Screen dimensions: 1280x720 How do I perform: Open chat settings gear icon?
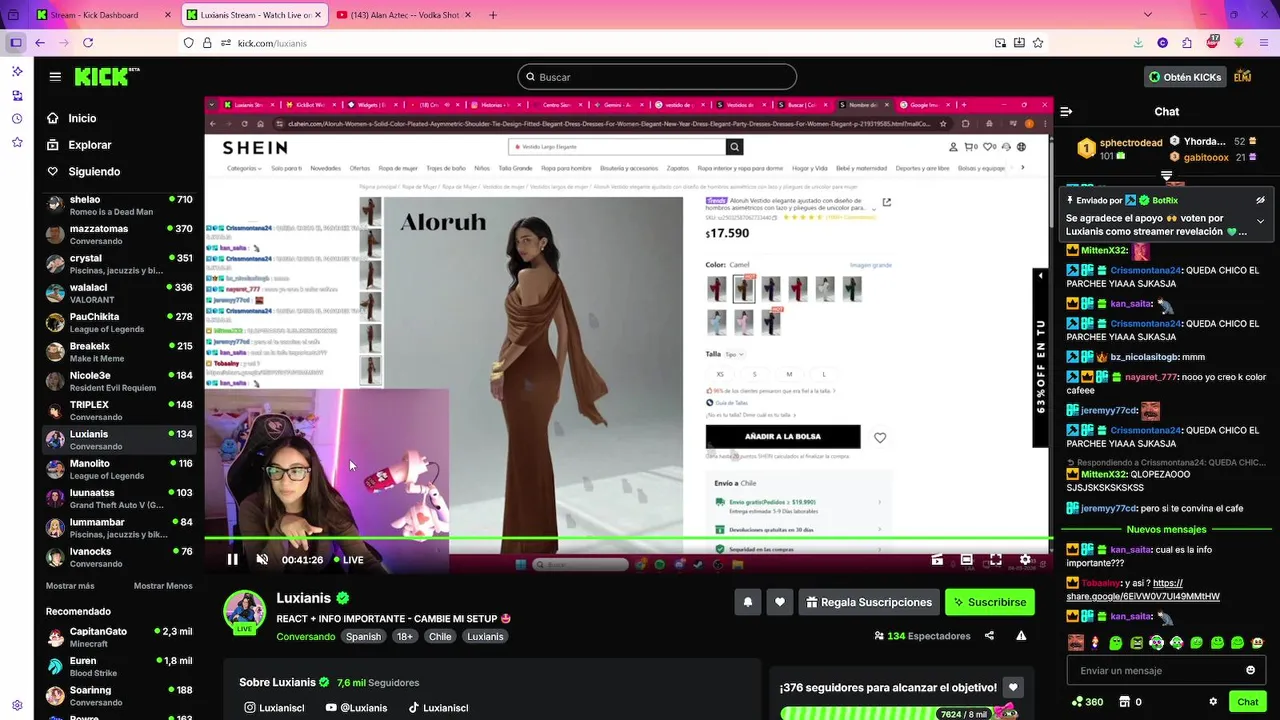[x=1213, y=702]
